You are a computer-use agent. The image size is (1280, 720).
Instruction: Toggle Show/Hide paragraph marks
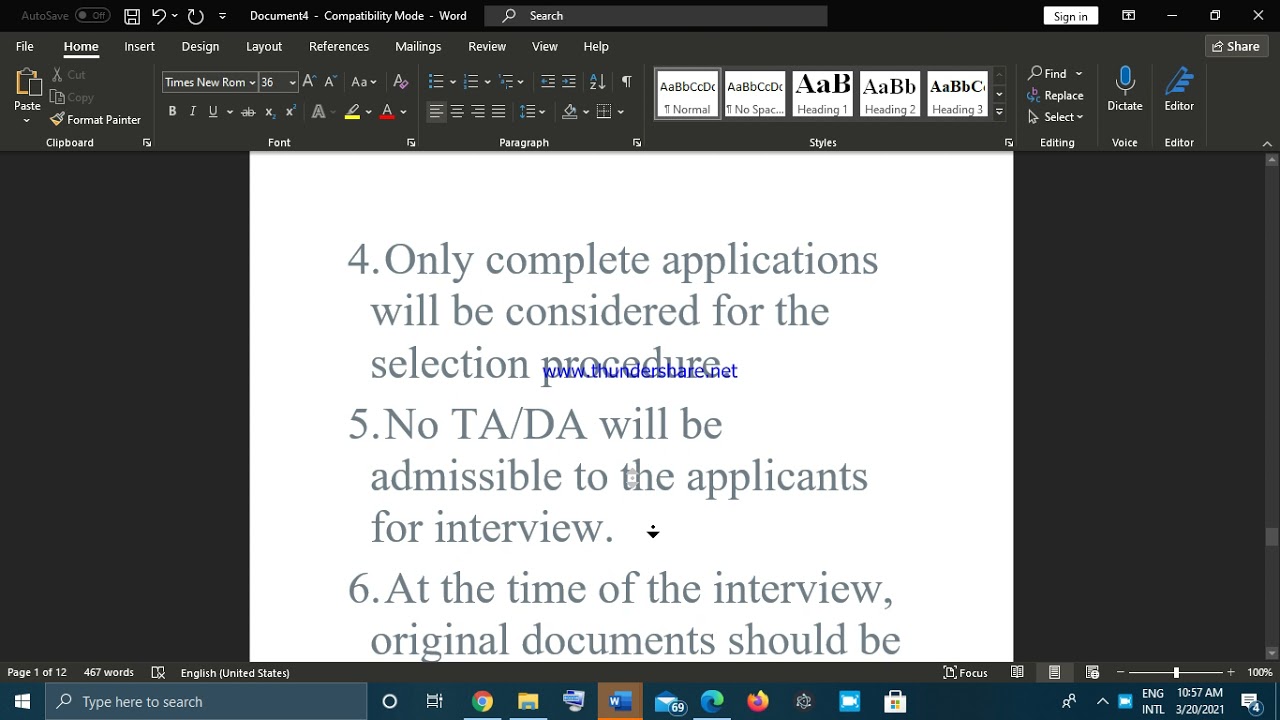(626, 82)
